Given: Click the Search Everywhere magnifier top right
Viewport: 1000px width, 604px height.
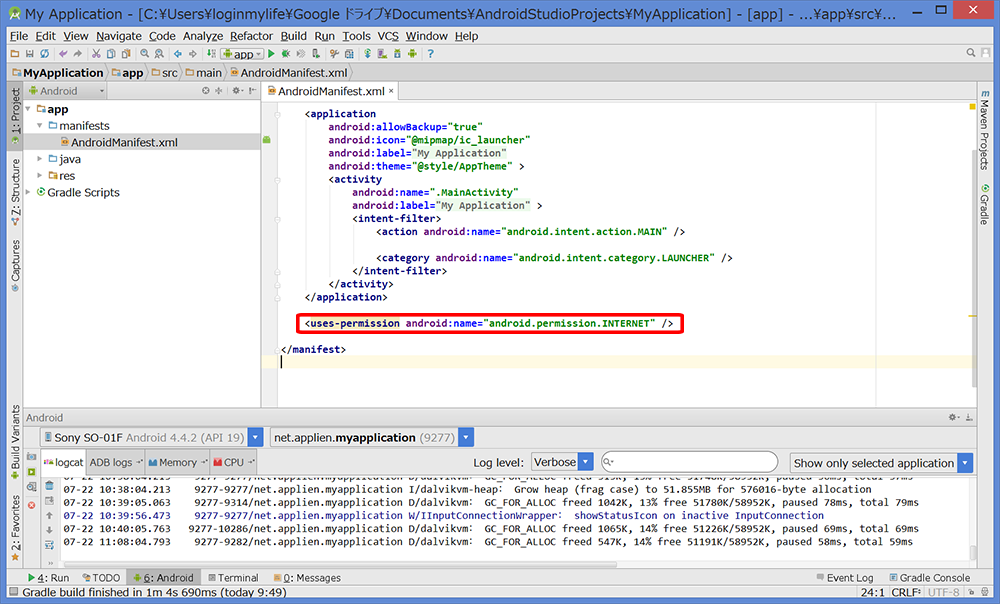Looking at the screenshot, I should (x=971, y=53).
